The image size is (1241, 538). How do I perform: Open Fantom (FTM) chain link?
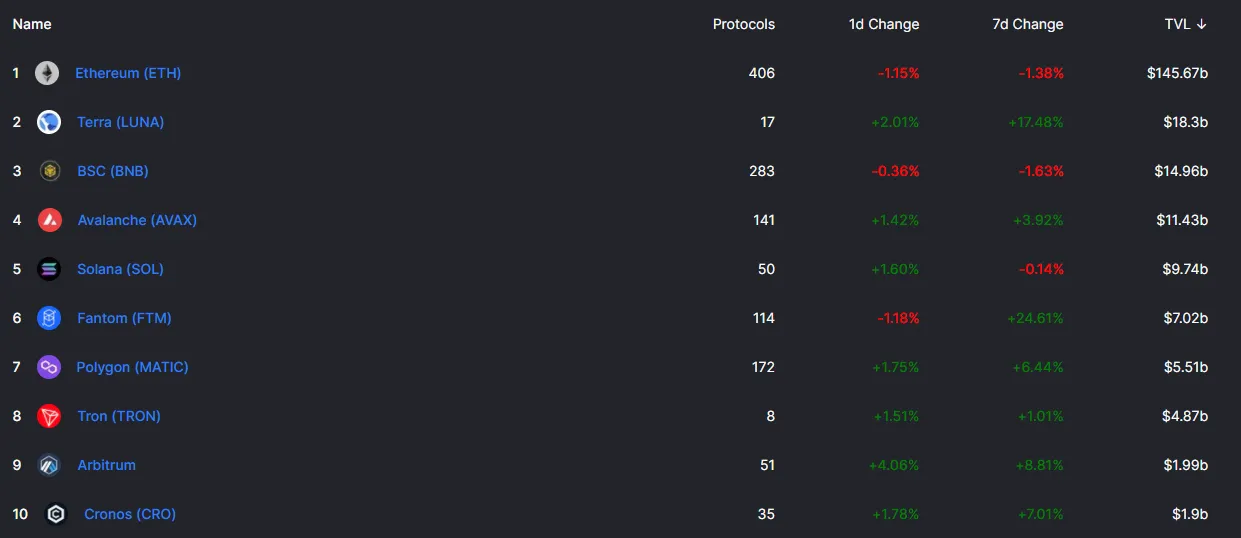point(124,318)
